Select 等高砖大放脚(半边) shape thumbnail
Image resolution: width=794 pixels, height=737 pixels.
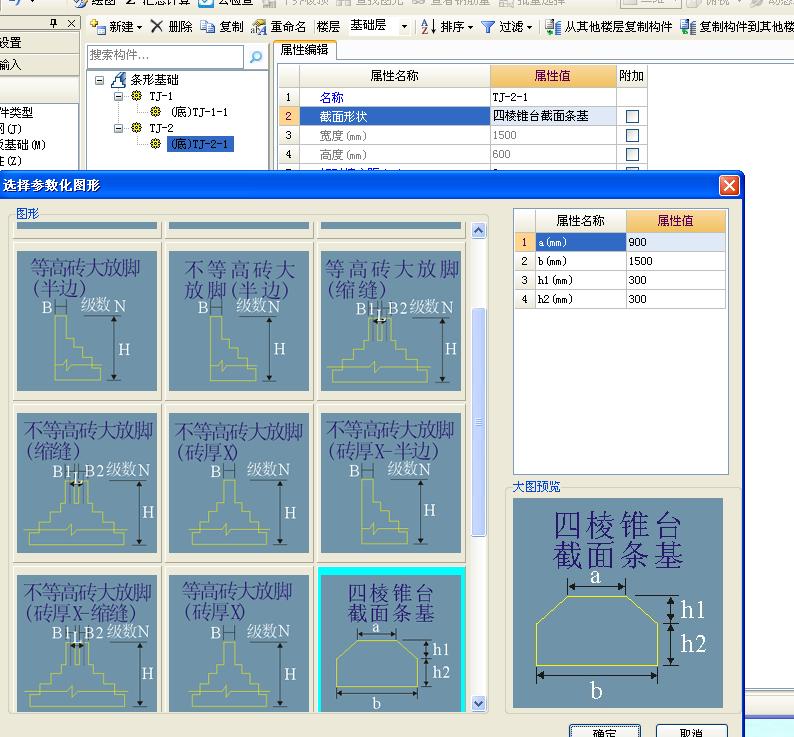87,321
